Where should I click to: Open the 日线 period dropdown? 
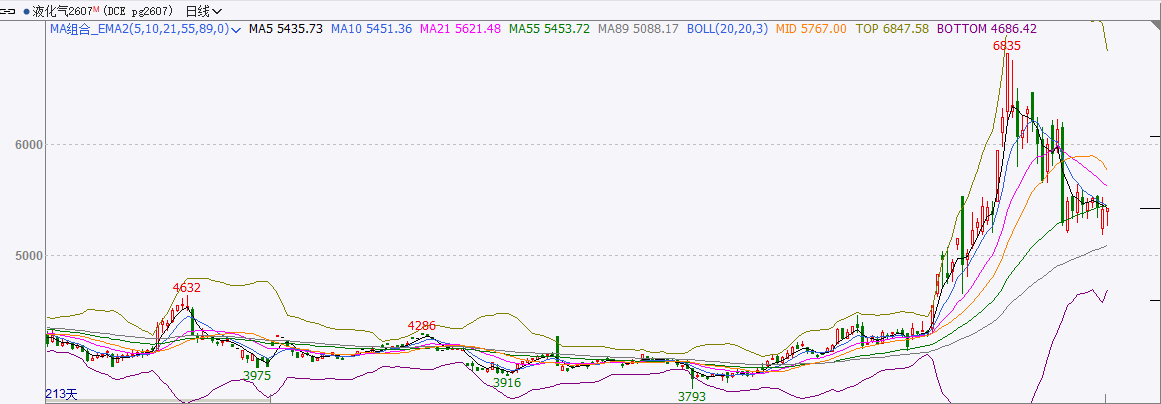204,11
